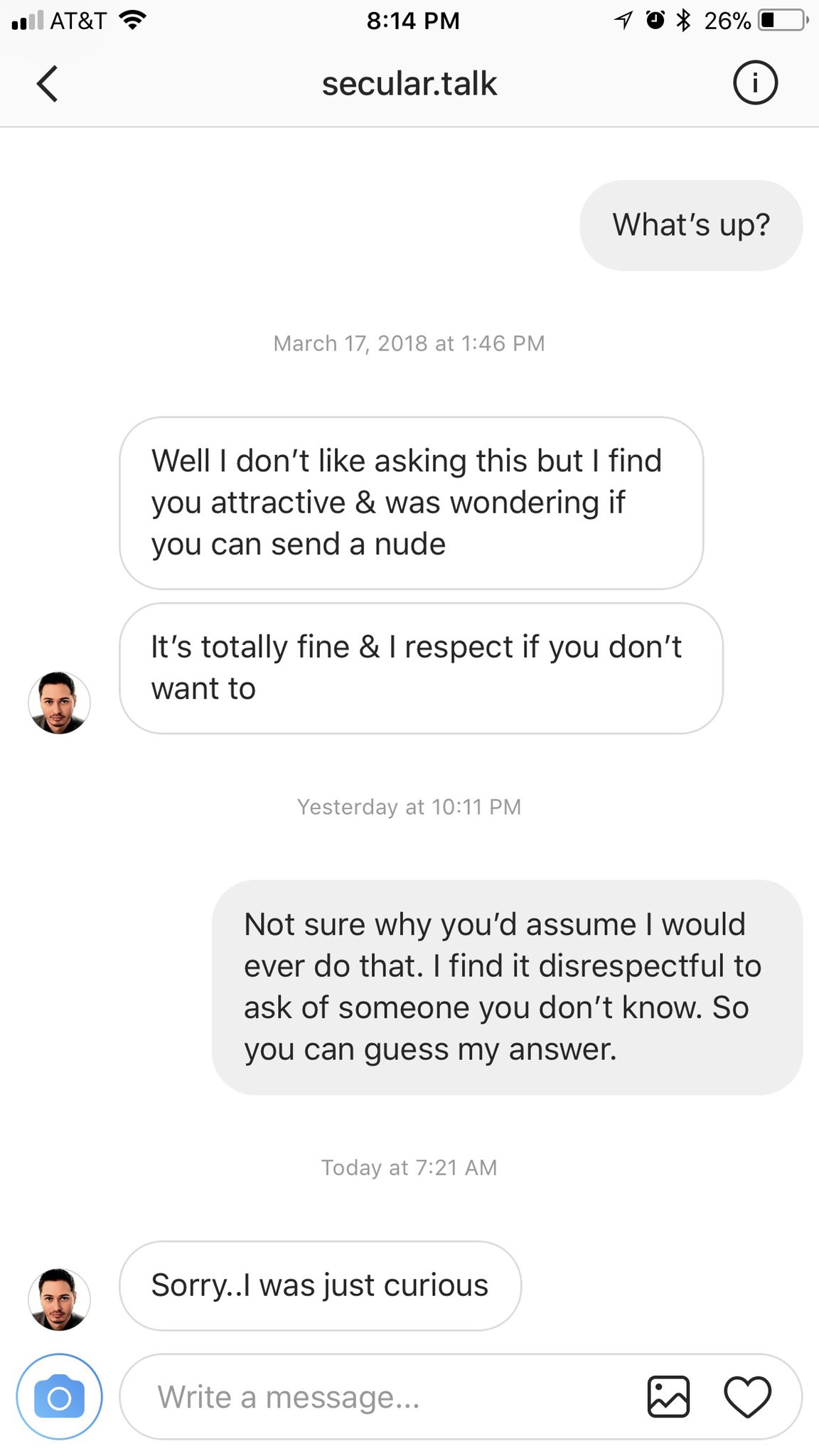Tap the cellular signal bars

pos(27,20)
